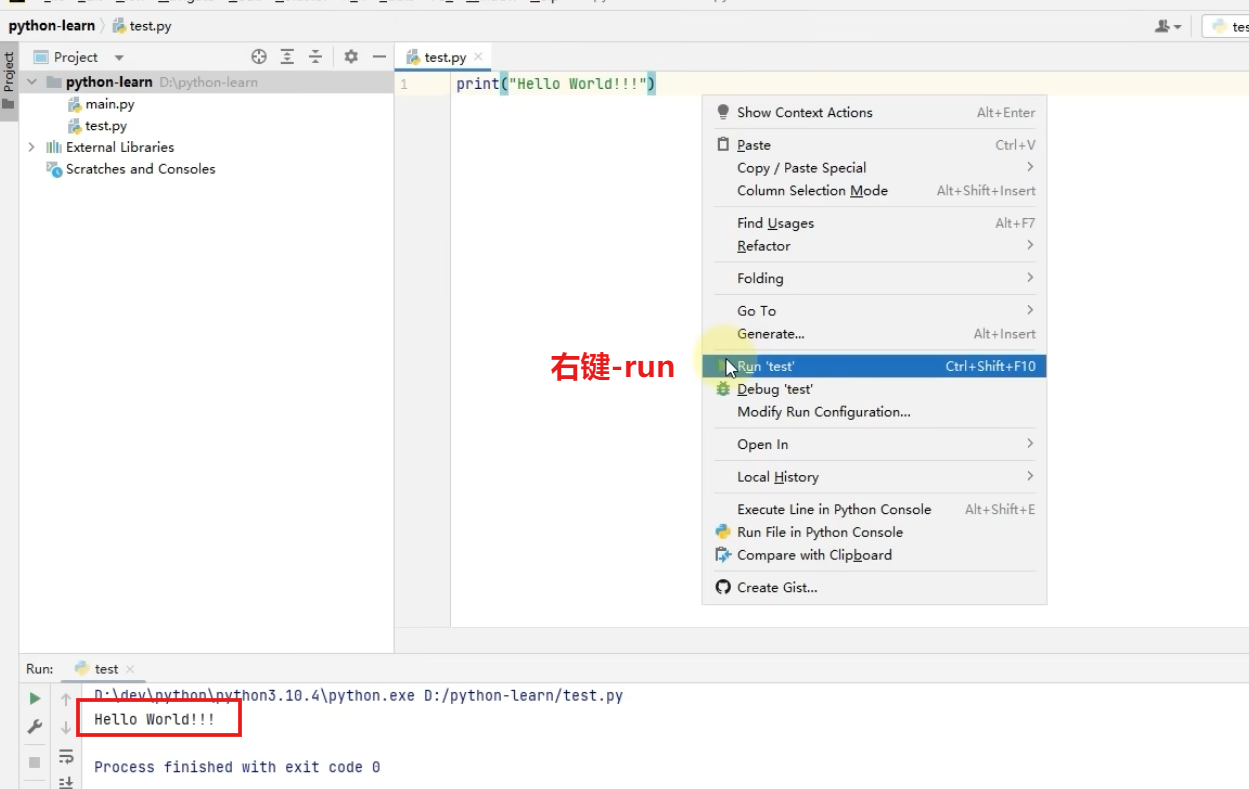The image size is (1249, 789).
Task: Open run configuration wrench icon
Action: click(35, 727)
